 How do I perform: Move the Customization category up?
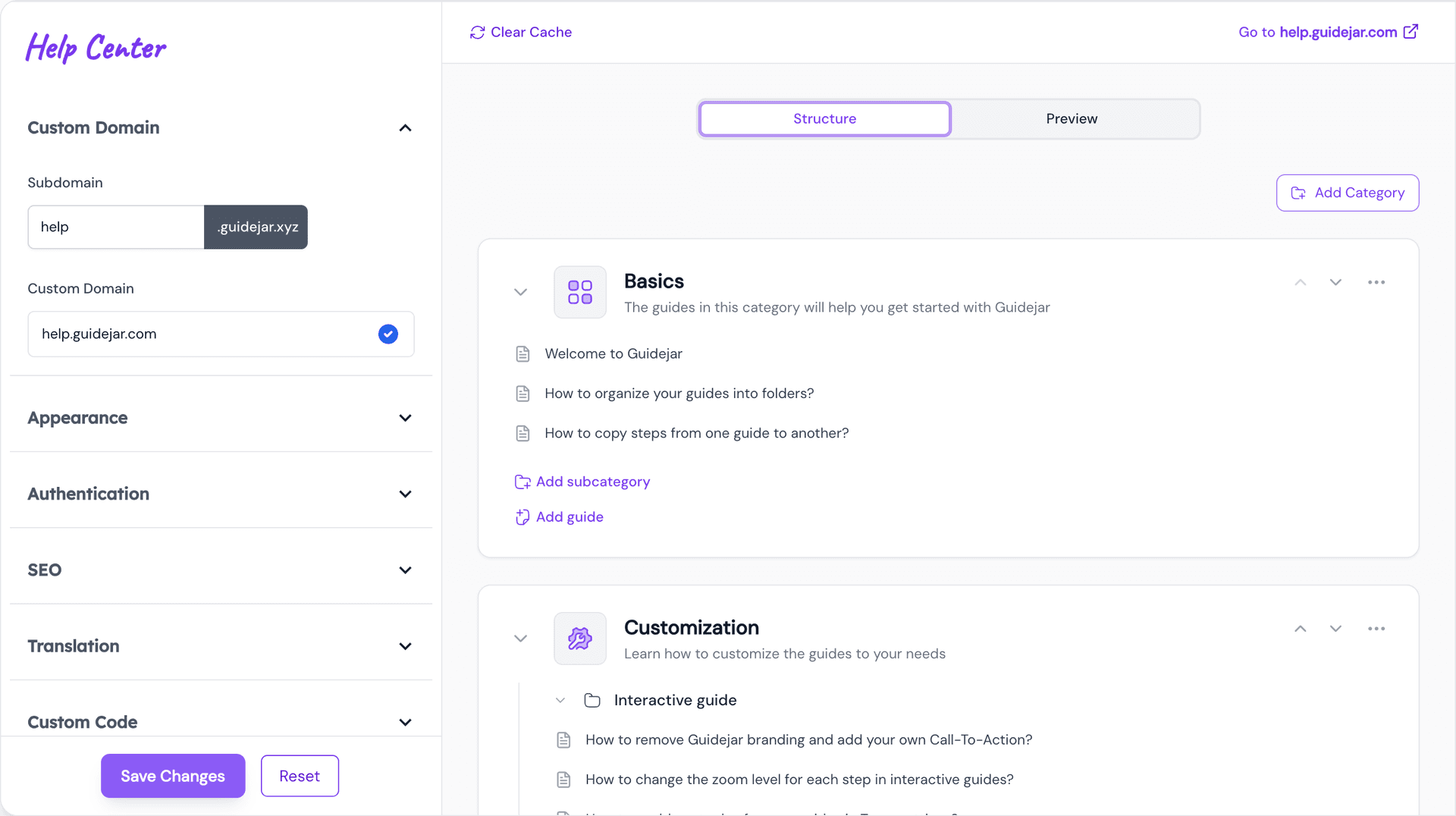(1300, 629)
